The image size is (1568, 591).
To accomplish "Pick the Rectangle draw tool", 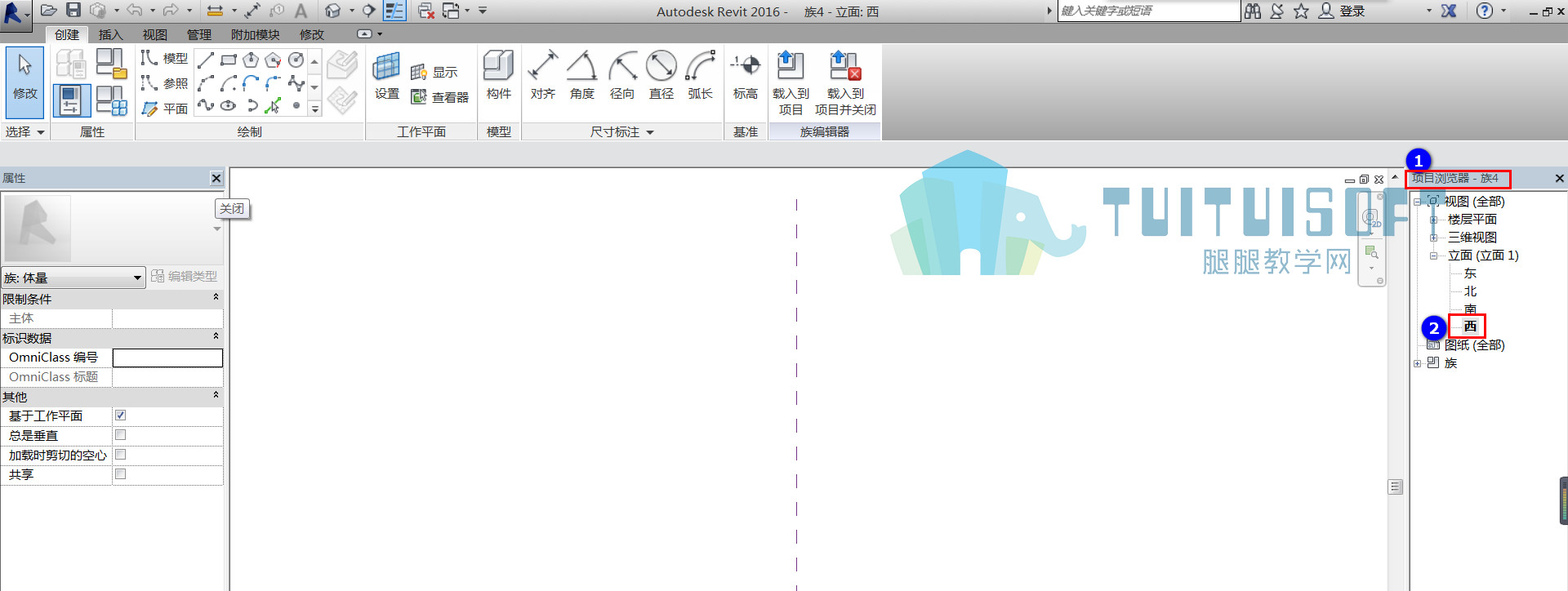I will (229, 60).
